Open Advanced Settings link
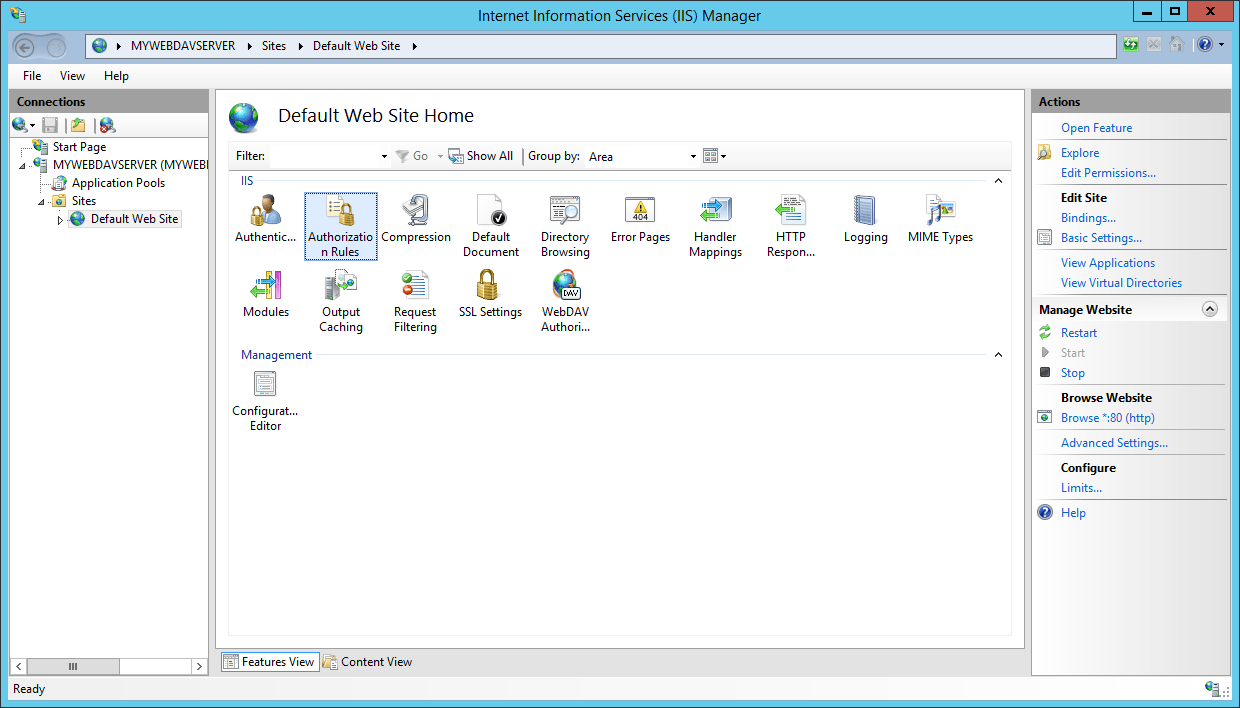This screenshot has height=708, width=1240. click(1114, 443)
